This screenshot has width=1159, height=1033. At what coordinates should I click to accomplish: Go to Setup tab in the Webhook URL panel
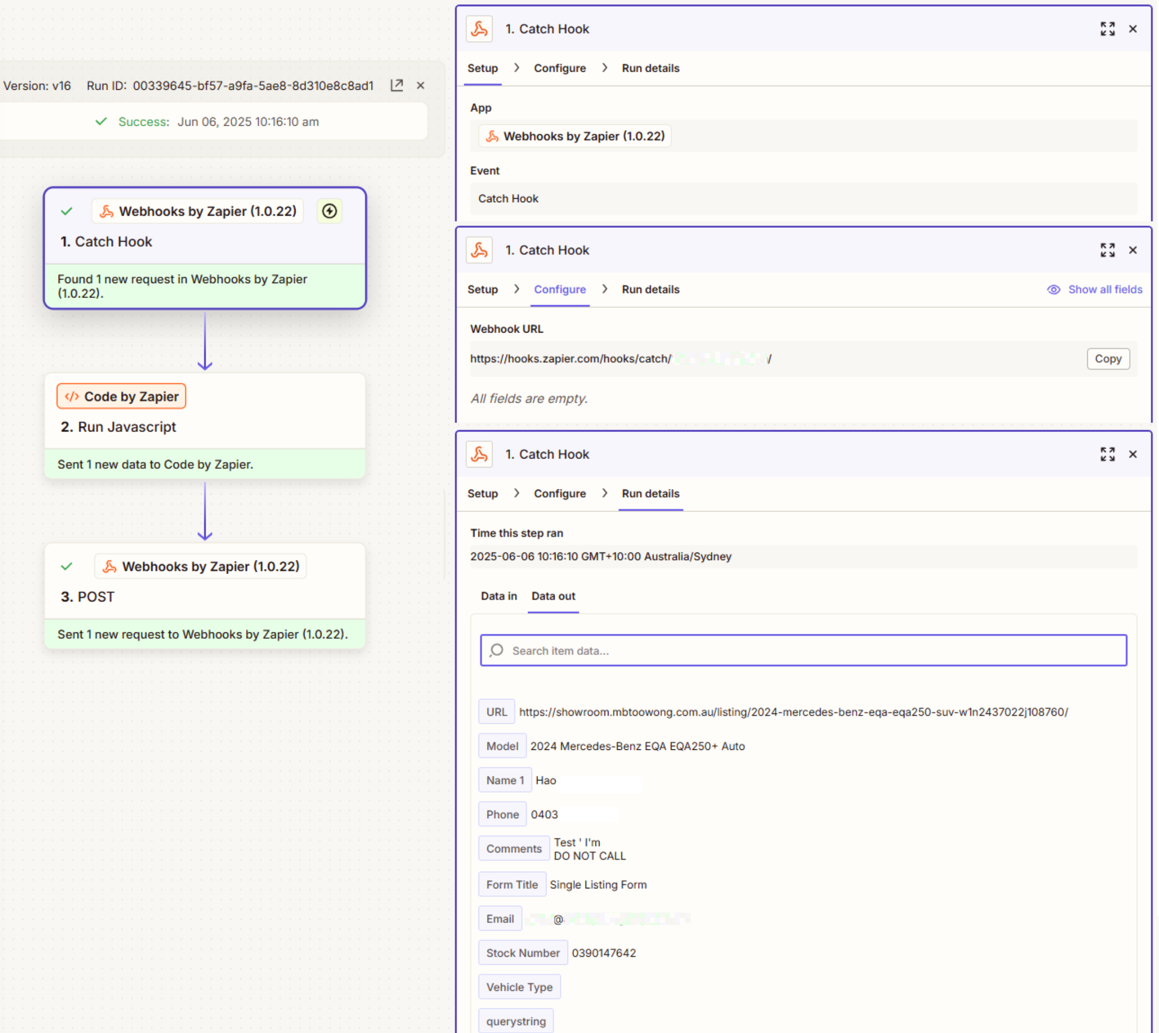(x=483, y=290)
